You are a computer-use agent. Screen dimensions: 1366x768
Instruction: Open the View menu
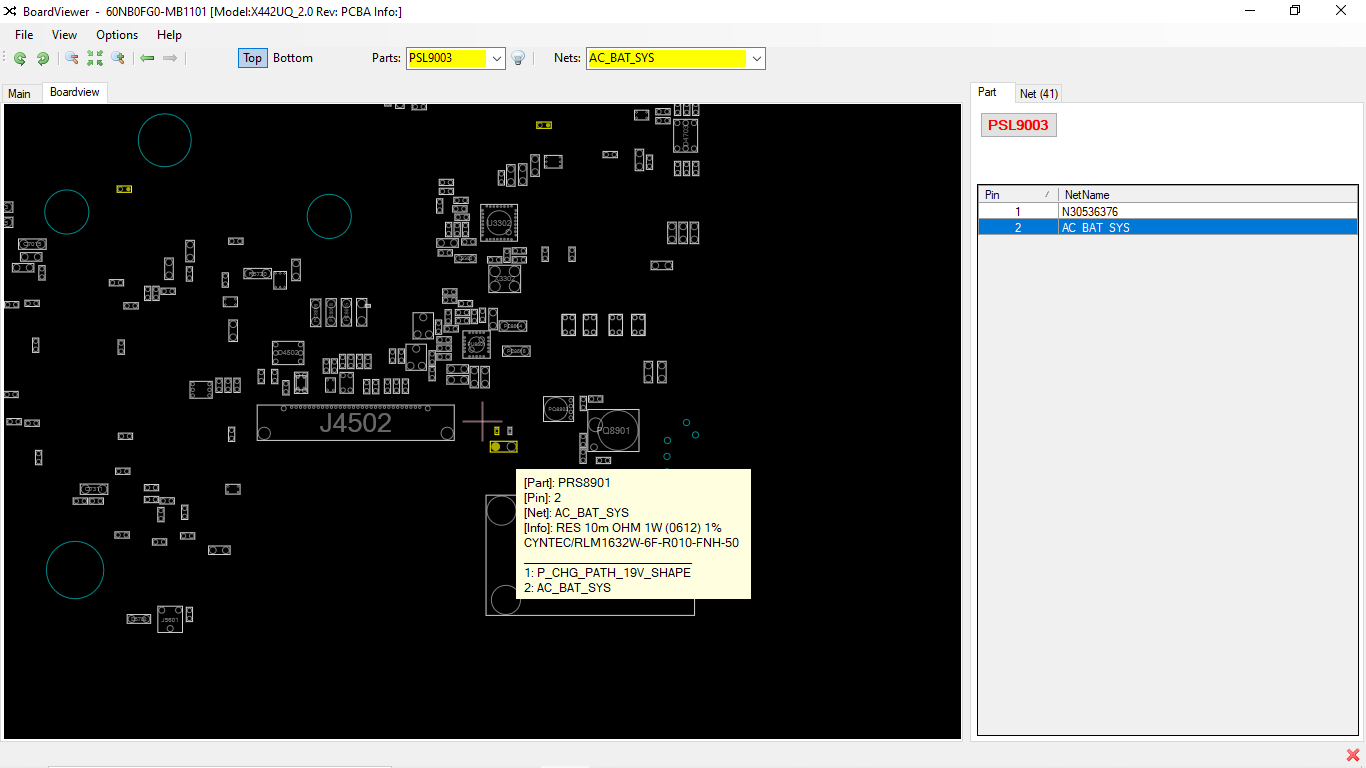64,35
